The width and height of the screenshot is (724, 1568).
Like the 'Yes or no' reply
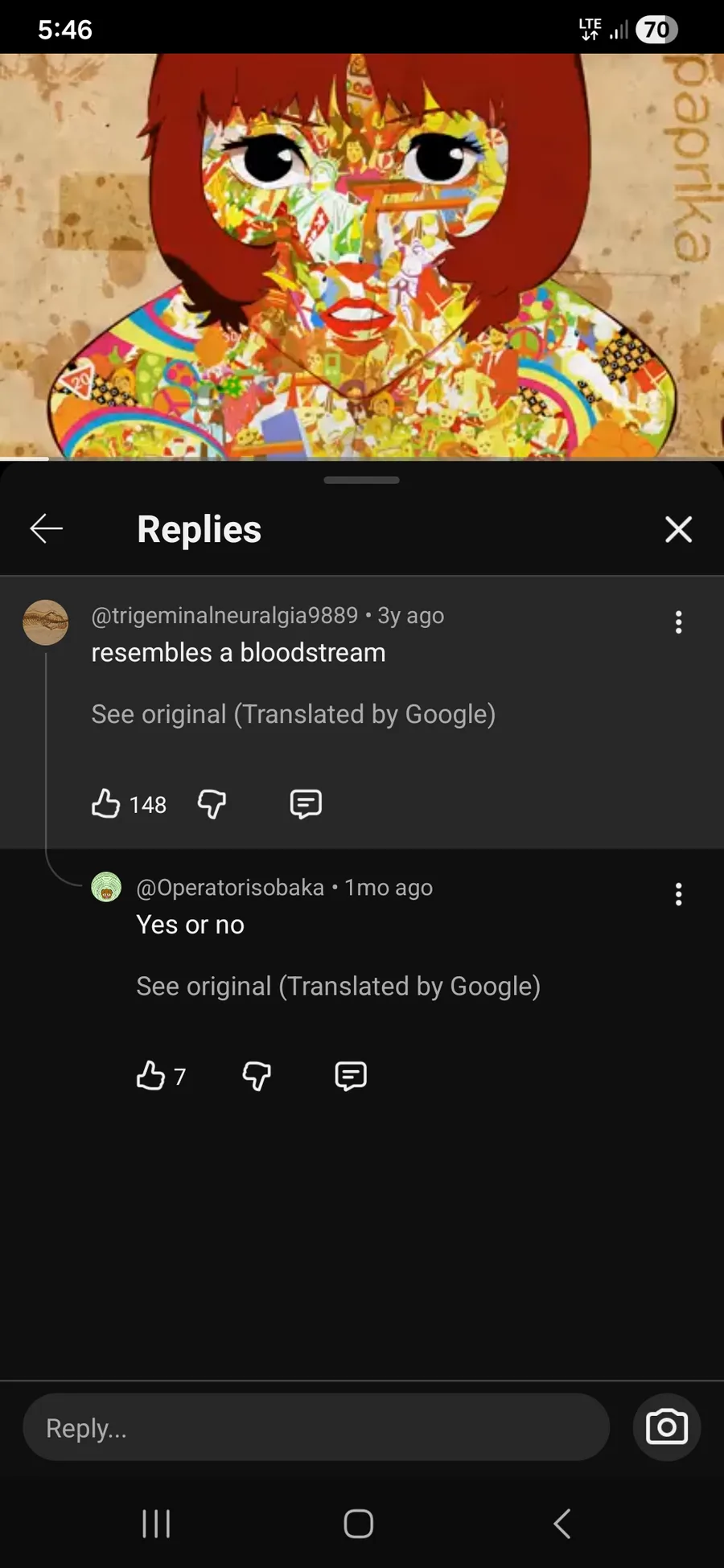[x=151, y=1075]
